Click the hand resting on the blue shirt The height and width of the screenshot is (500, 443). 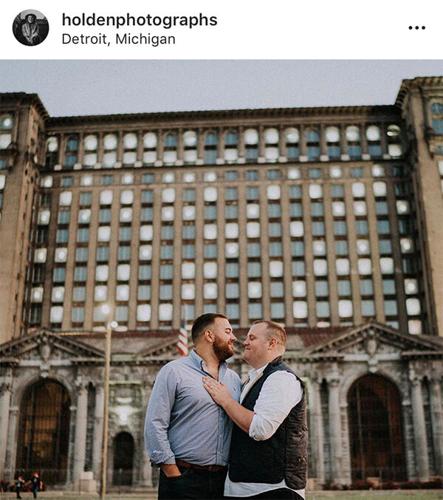218,389
